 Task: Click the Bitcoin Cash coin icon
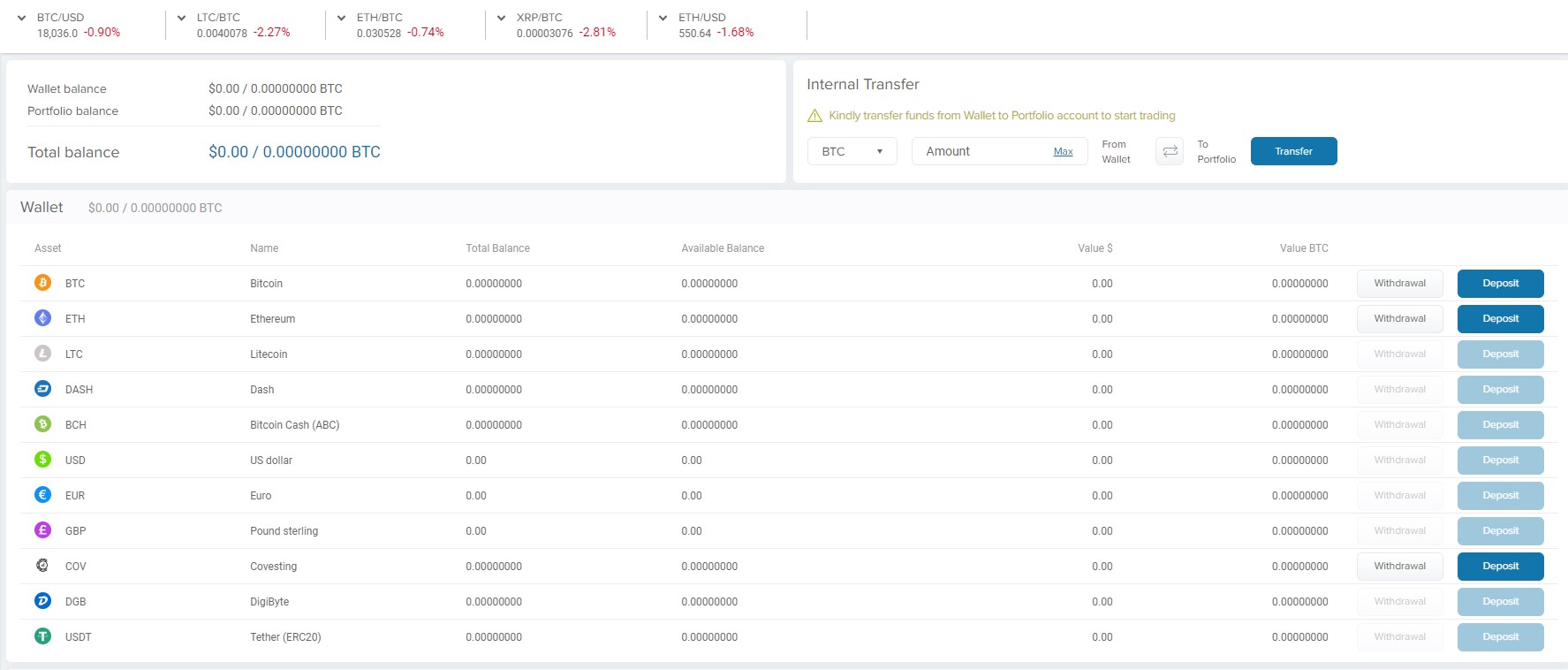(42, 424)
